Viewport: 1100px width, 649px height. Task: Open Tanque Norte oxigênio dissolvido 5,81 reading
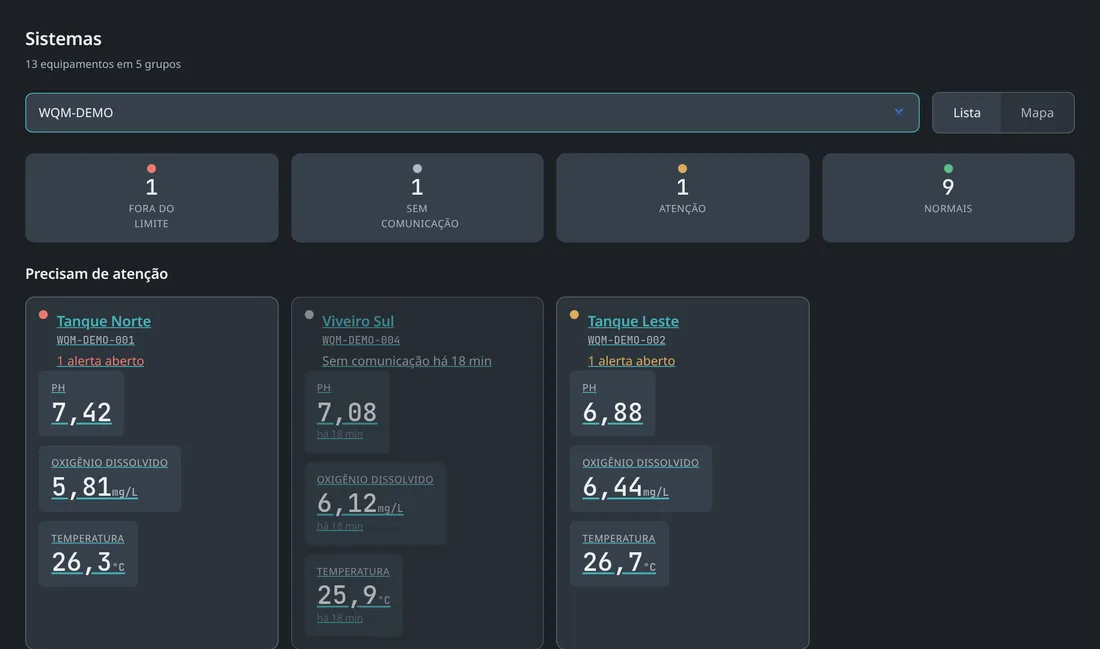(95, 487)
